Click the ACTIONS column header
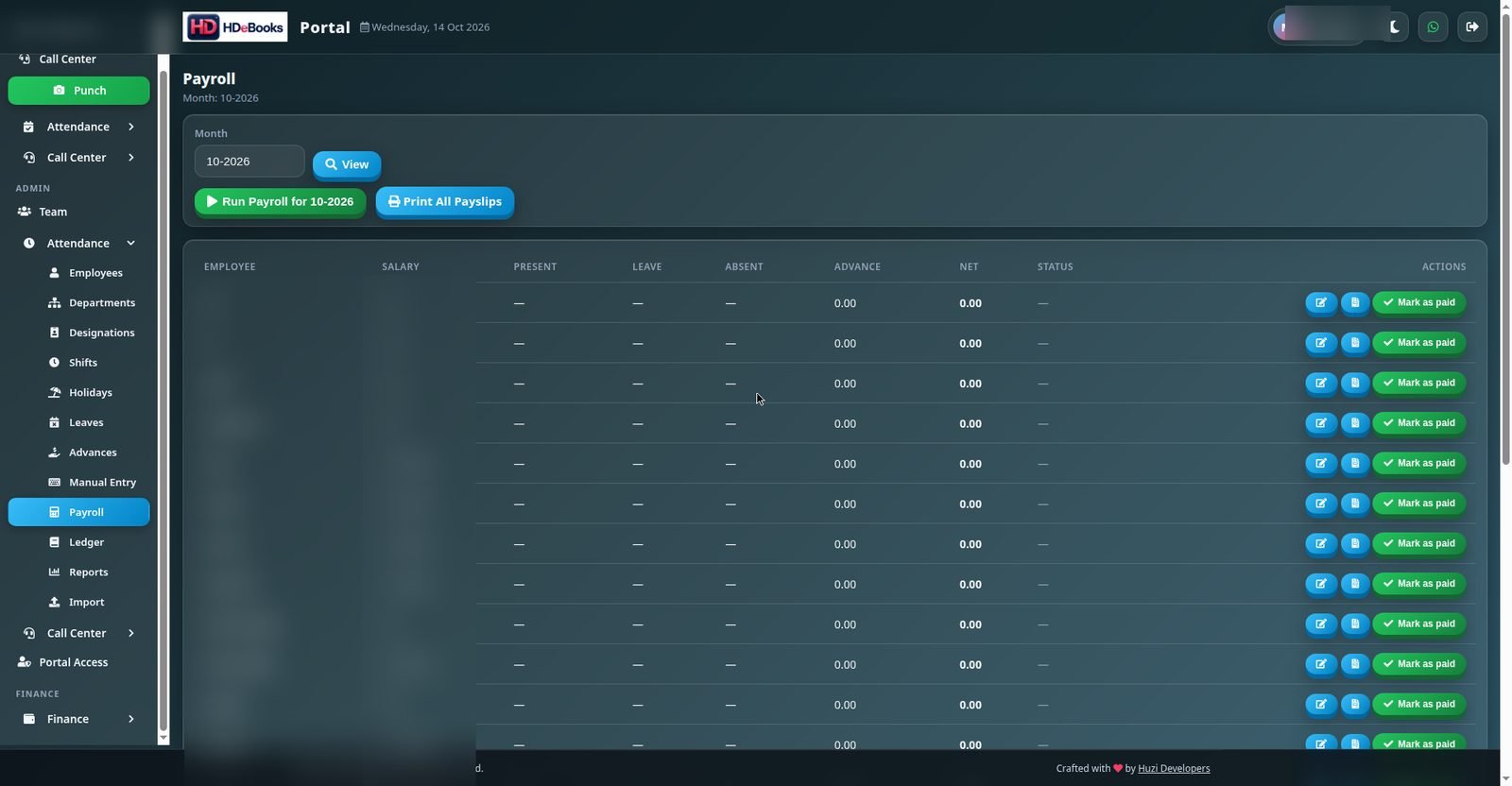Viewport: 1512px width, 786px height. 1444,267
